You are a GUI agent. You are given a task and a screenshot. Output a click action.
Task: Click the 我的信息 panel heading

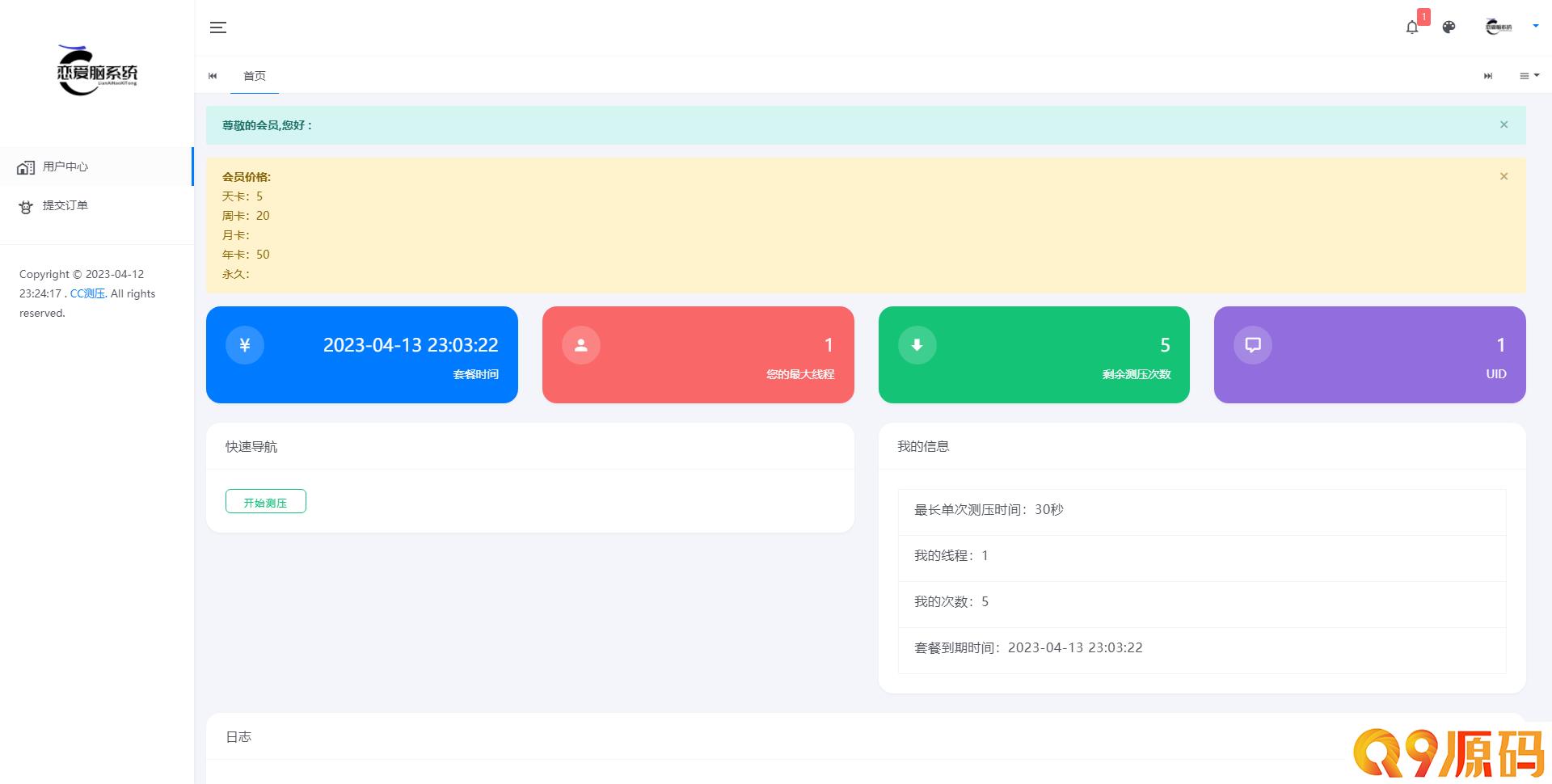click(923, 447)
